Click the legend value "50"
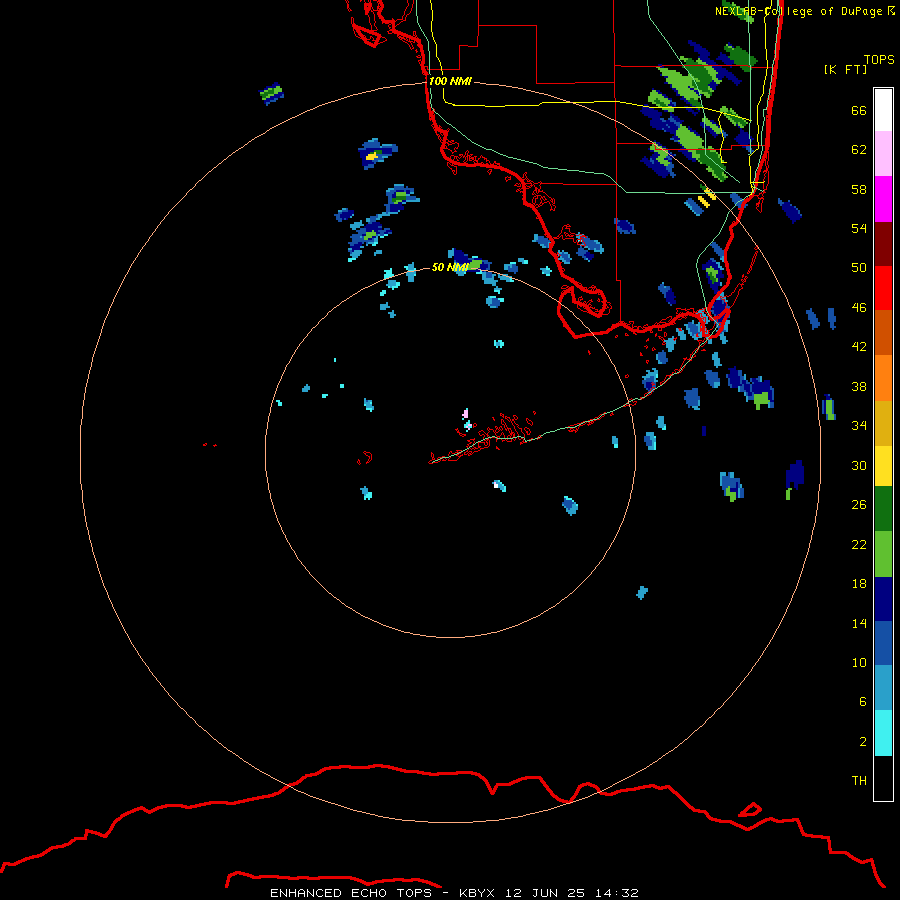This screenshot has width=900, height=900. pos(859,267)
